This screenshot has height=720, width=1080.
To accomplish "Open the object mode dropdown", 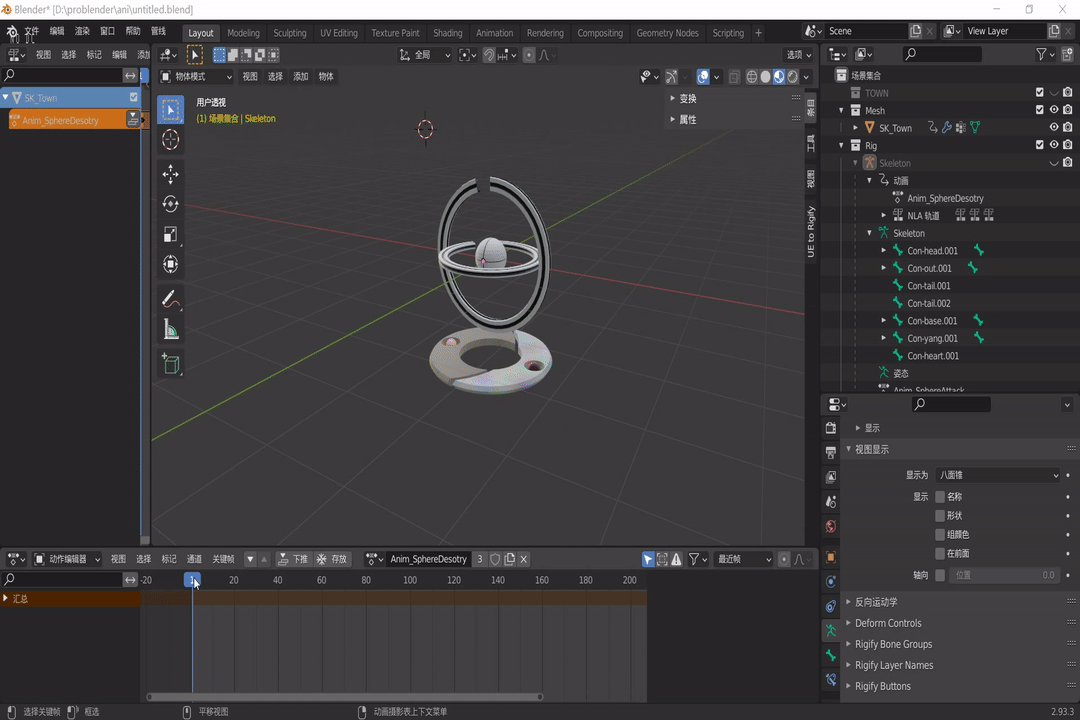I will tap(196, 76).
